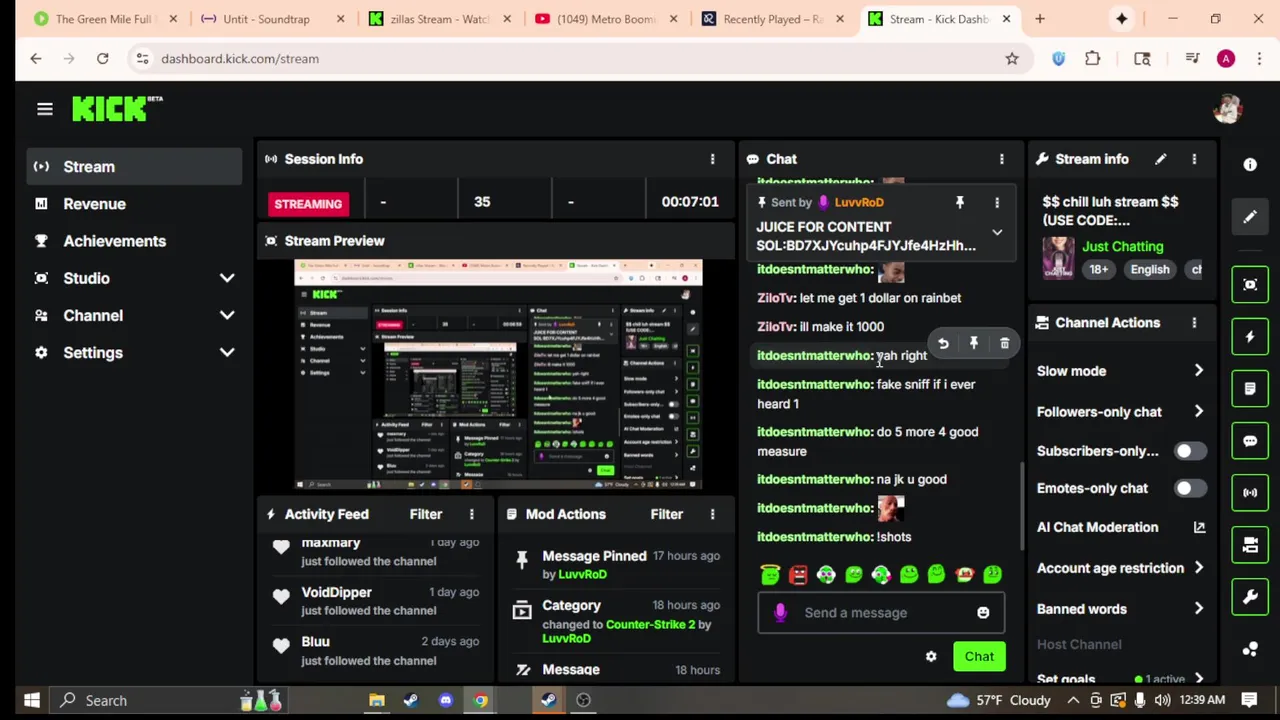Unpin the pinned chat message
Viewport: 1280px width, 720px height.
point(959,202)
